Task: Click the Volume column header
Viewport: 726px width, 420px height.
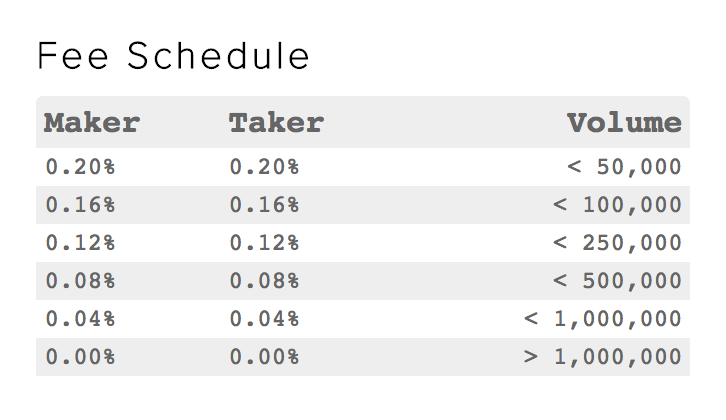Action: click(624, 123)
